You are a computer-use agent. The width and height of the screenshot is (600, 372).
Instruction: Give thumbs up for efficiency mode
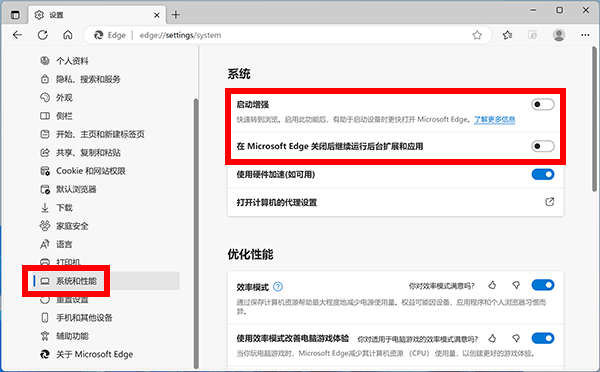click(x=492, y=285)
